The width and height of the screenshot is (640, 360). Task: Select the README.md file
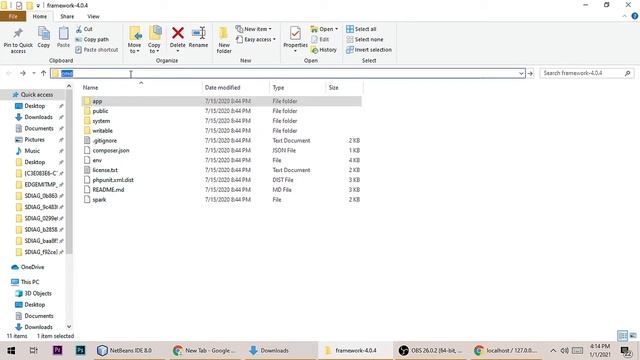(221, 189)
